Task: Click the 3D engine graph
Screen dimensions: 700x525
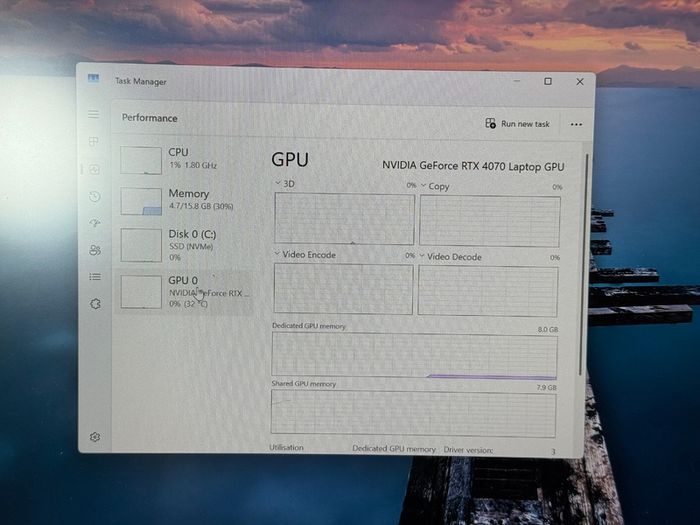Action: tap(344, 219)
